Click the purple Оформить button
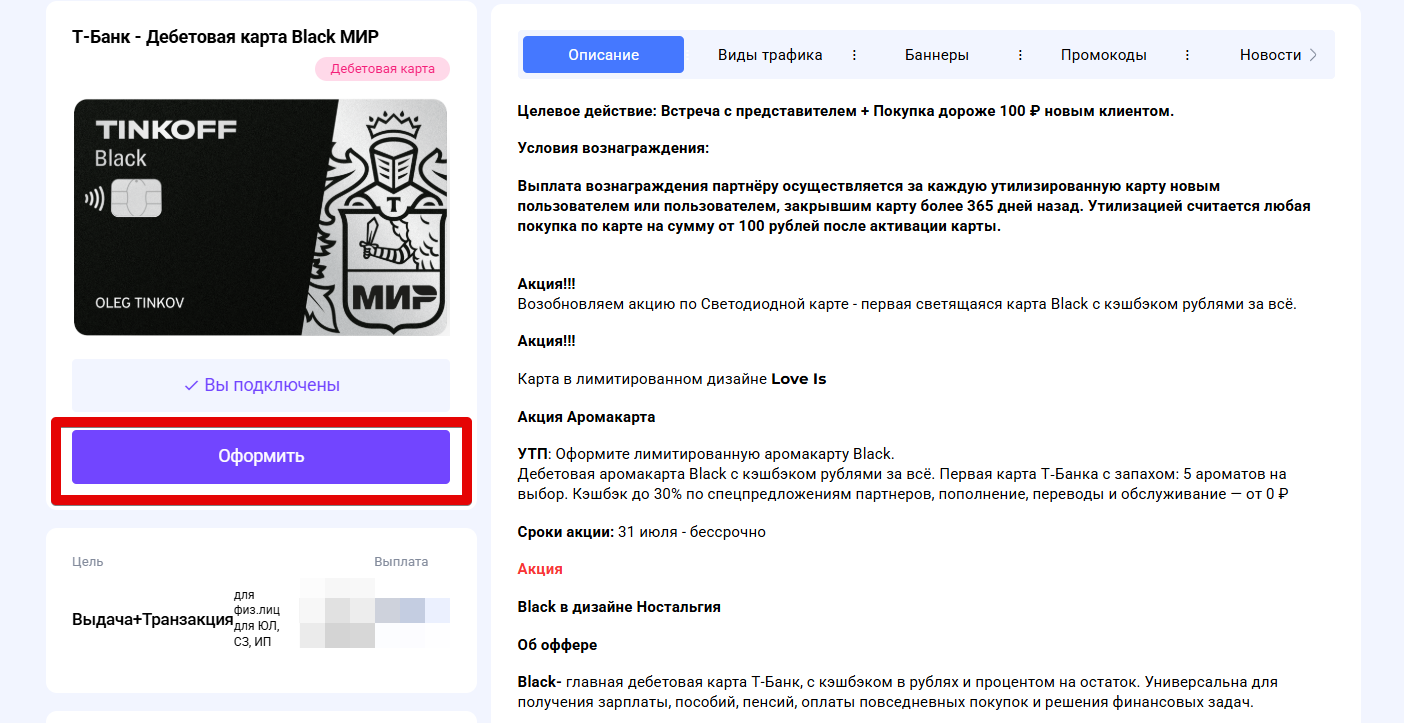 (261, 457)
